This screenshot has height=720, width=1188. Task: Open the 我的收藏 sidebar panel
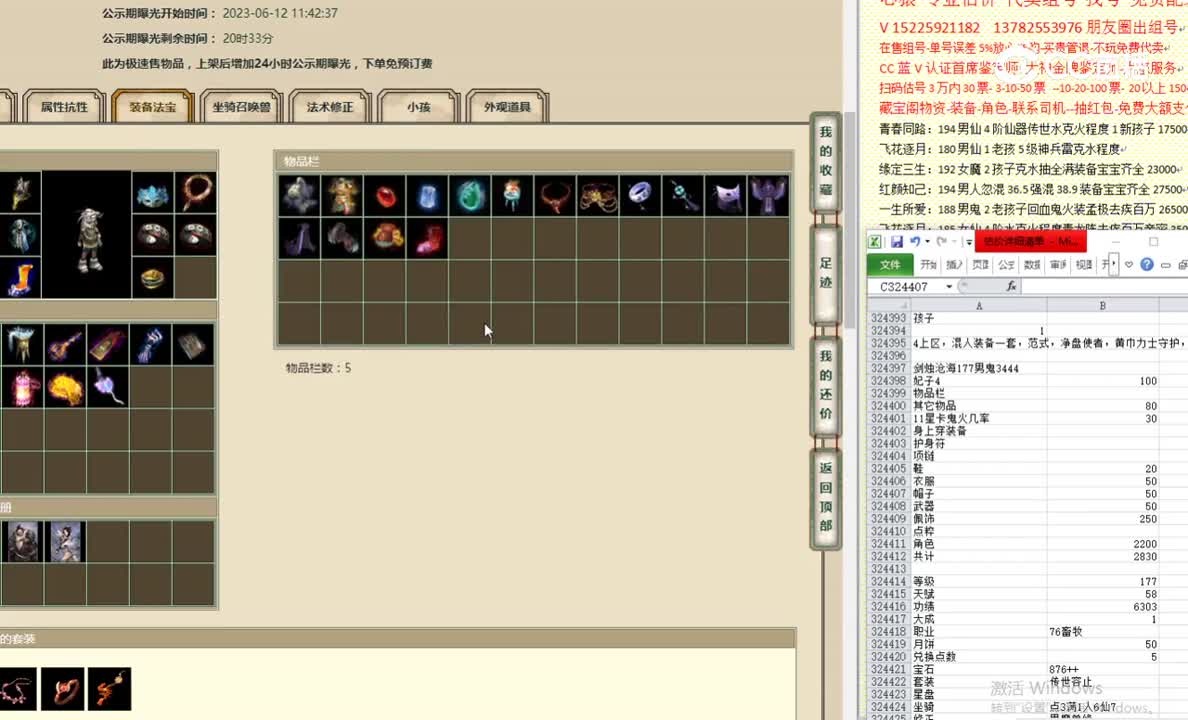pos(824,165)
